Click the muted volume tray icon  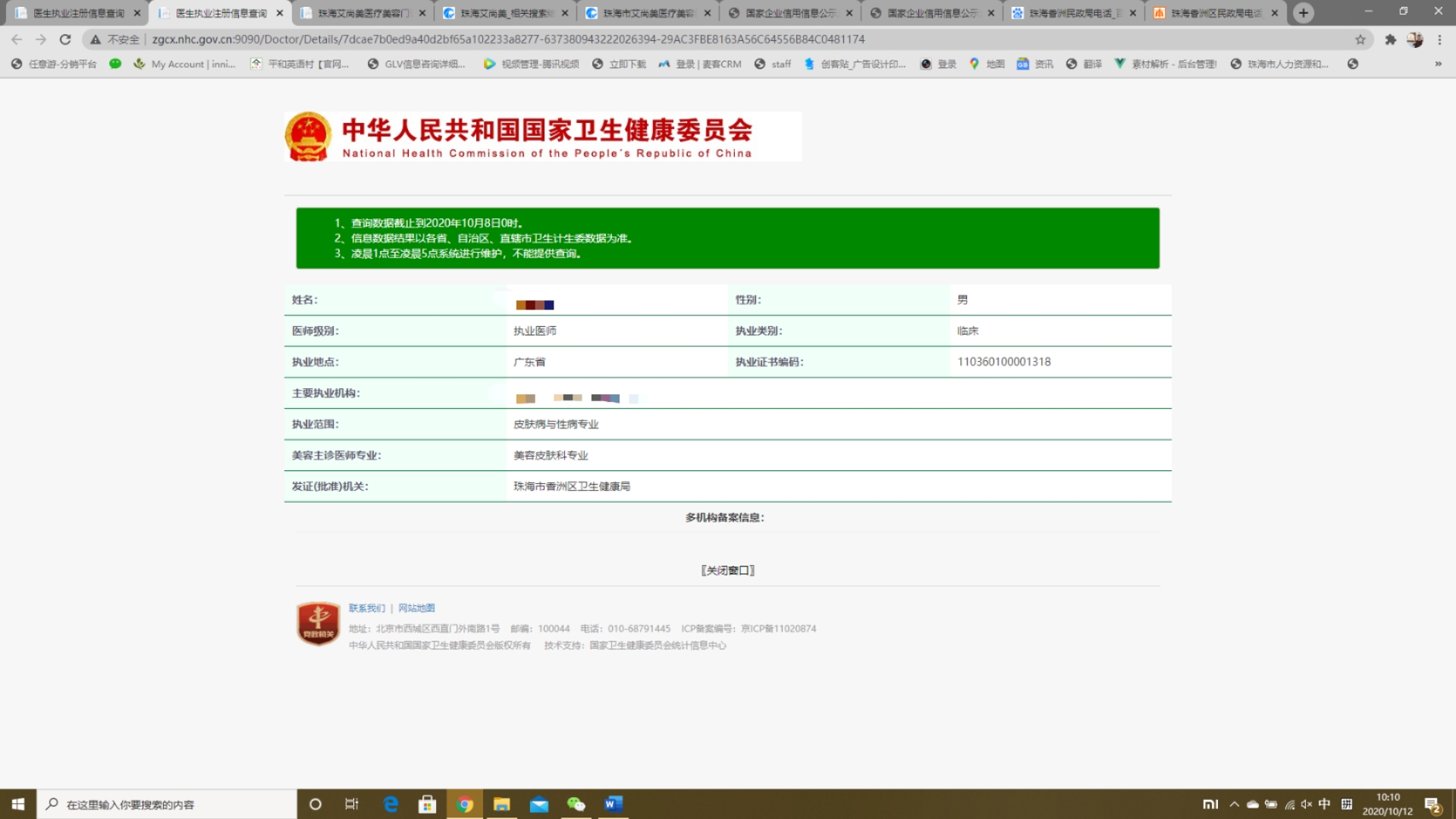1307,804
